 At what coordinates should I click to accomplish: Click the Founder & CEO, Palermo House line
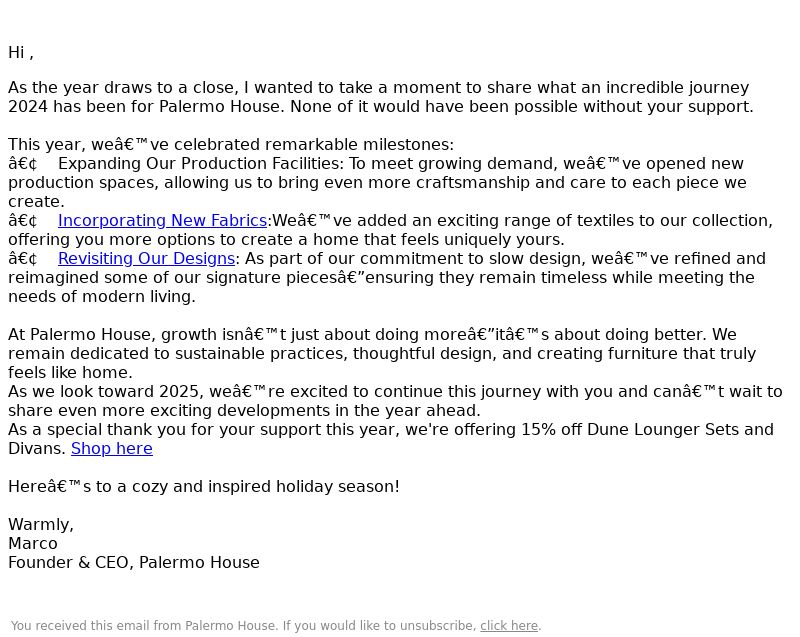134,563
